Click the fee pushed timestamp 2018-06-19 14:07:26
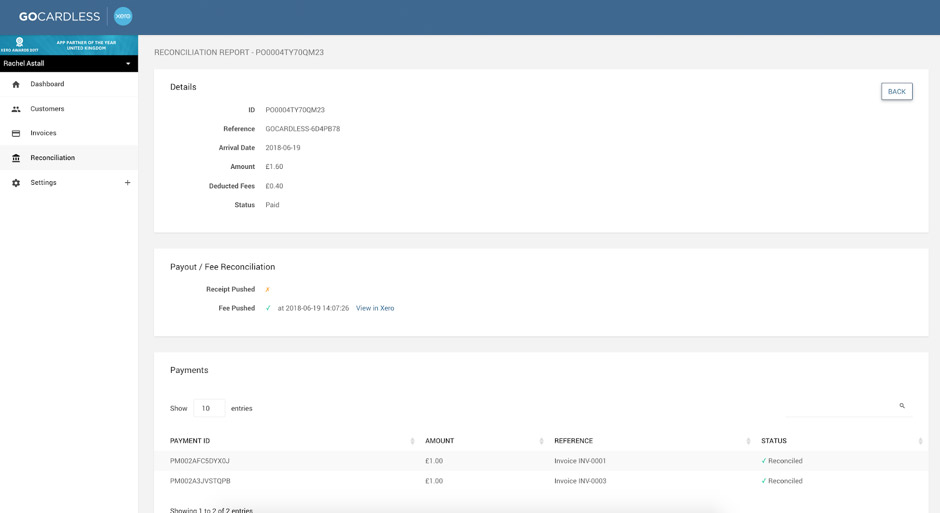This screenshot has height=513, width=940. [317, 308]
